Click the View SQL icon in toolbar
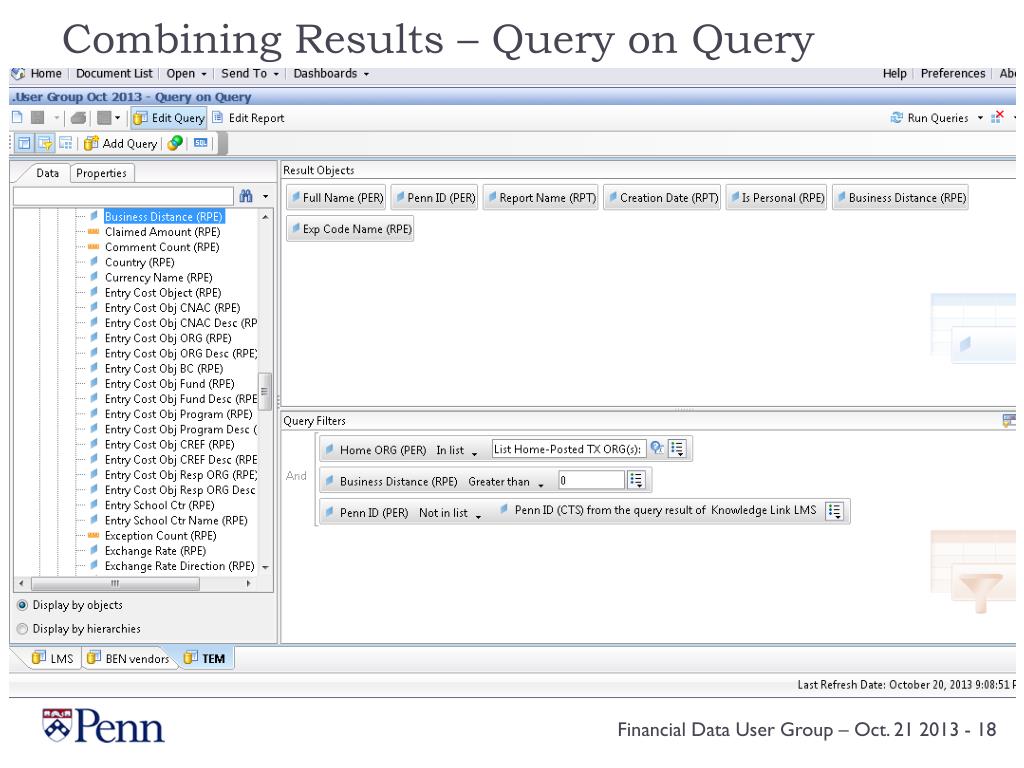 201,144
